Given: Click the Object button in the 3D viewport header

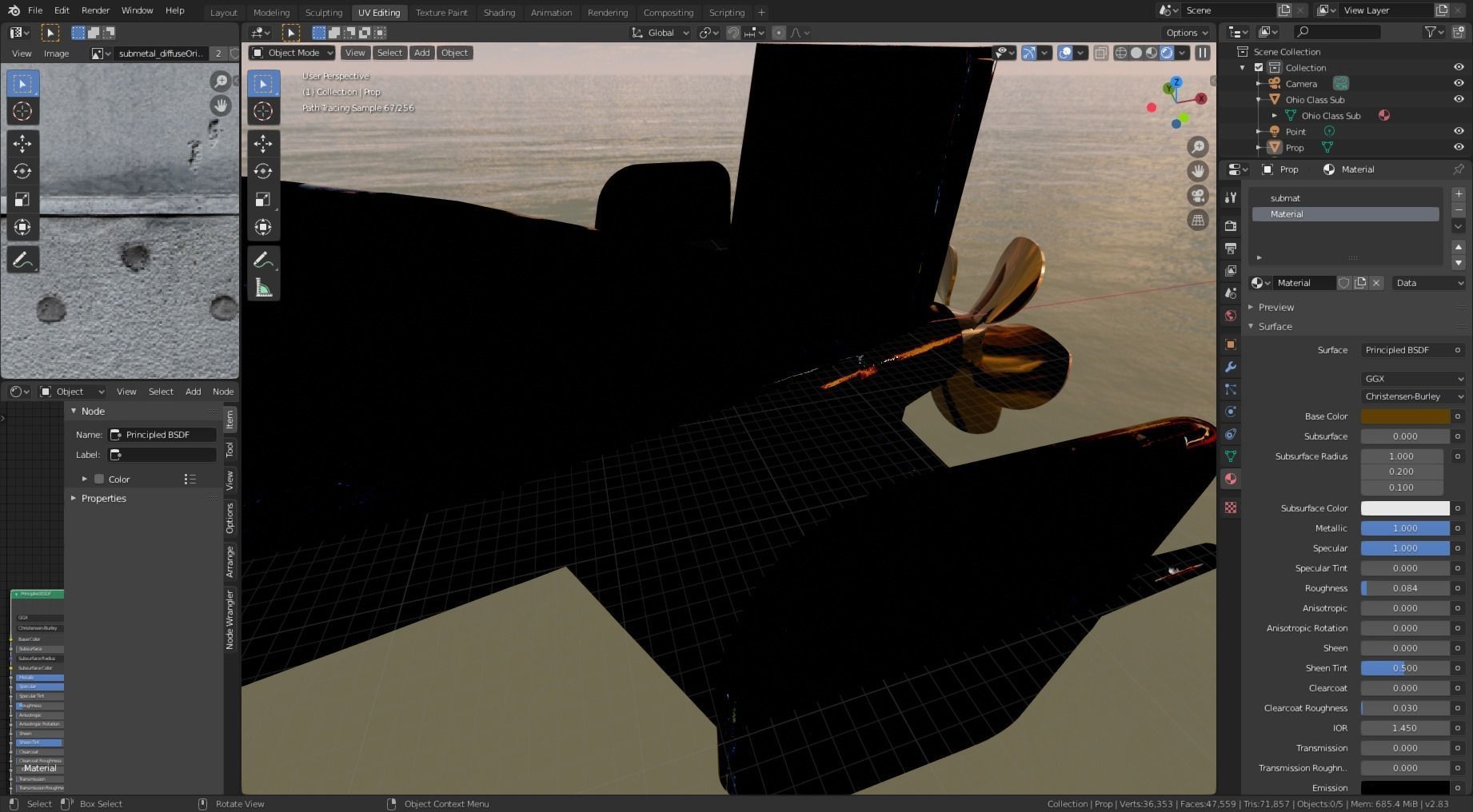Looking at the screenshot, I should (x=454, y=53).
